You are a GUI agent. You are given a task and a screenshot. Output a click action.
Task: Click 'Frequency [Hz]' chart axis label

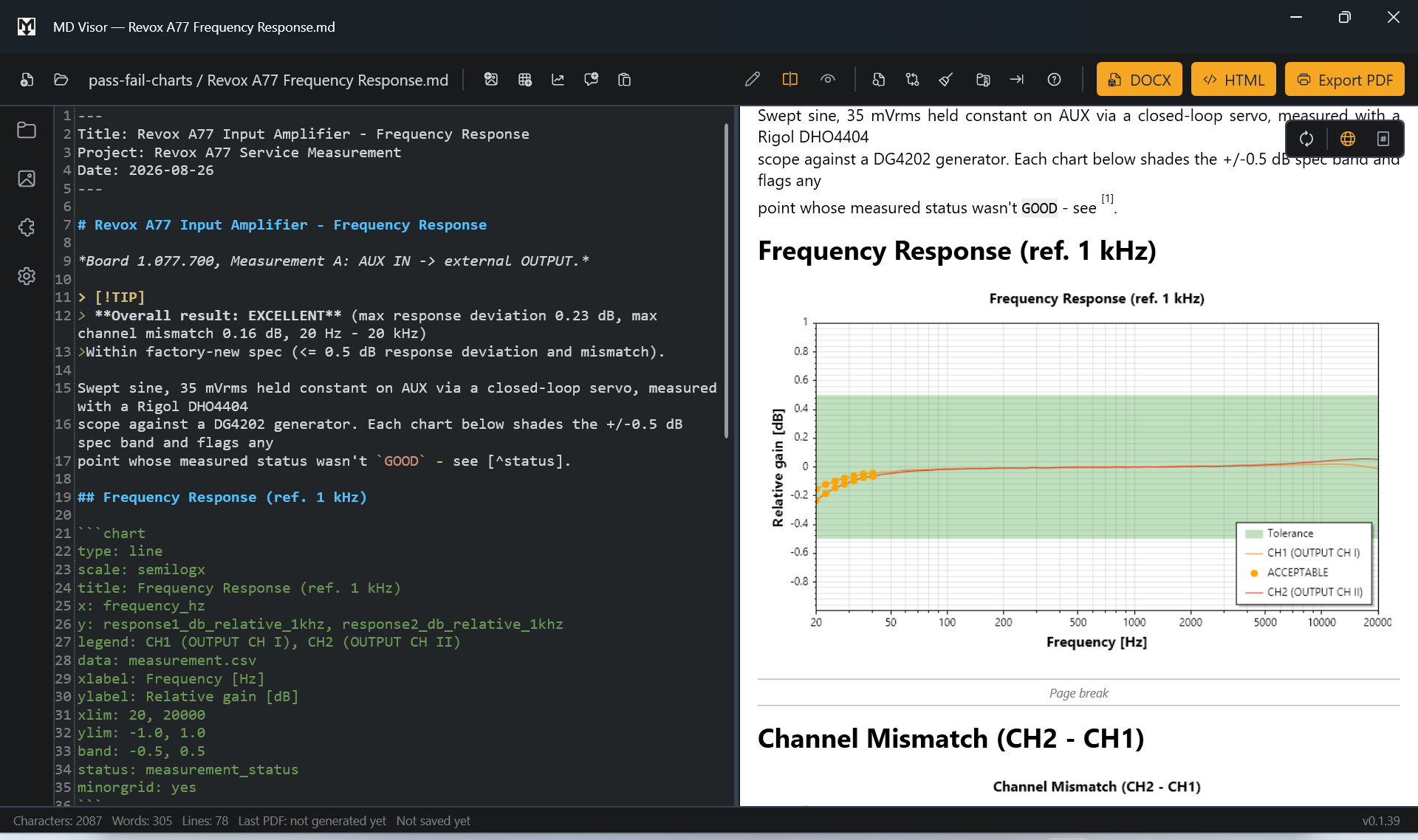click(x=1097, y=642)
